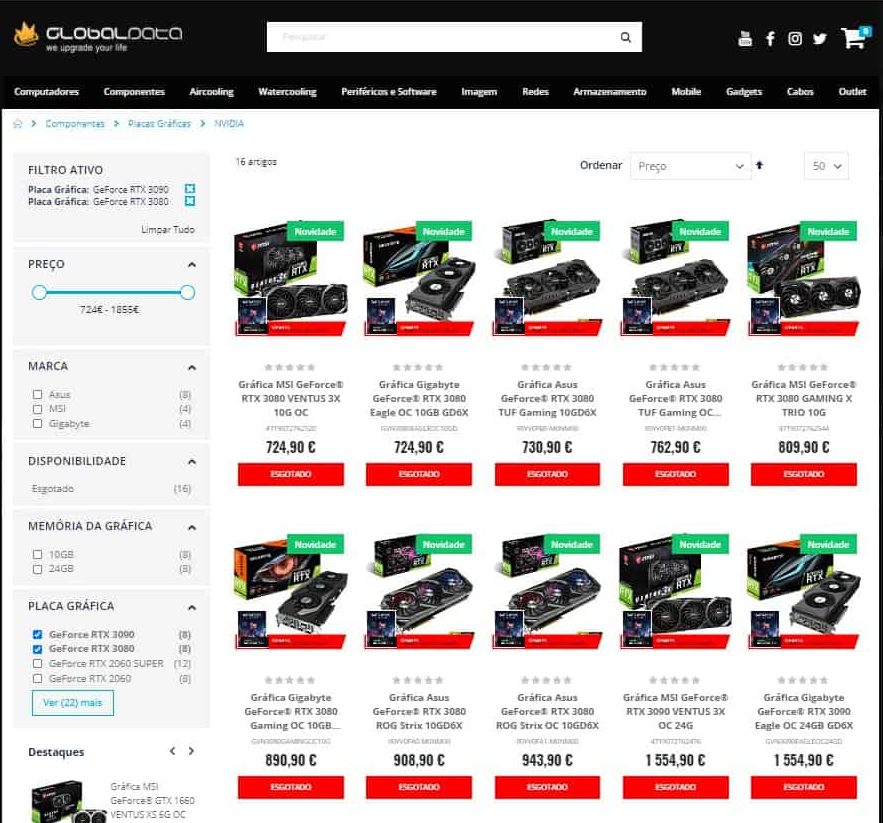The height and width of the screenshot is (823, 883).
Task: Open the Mobile menu
Action: pyautogui.click(x=686, y=91)
